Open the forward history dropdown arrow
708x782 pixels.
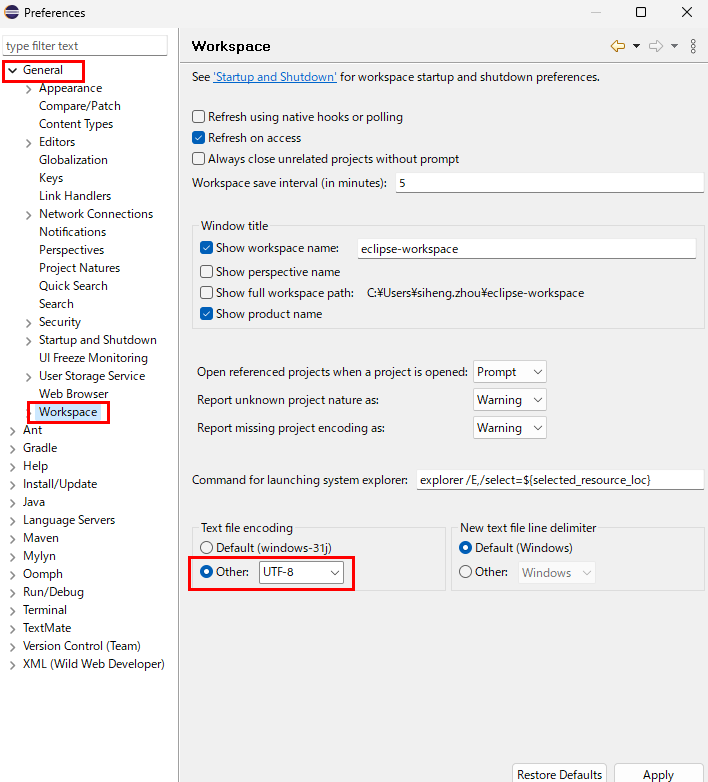674,46
